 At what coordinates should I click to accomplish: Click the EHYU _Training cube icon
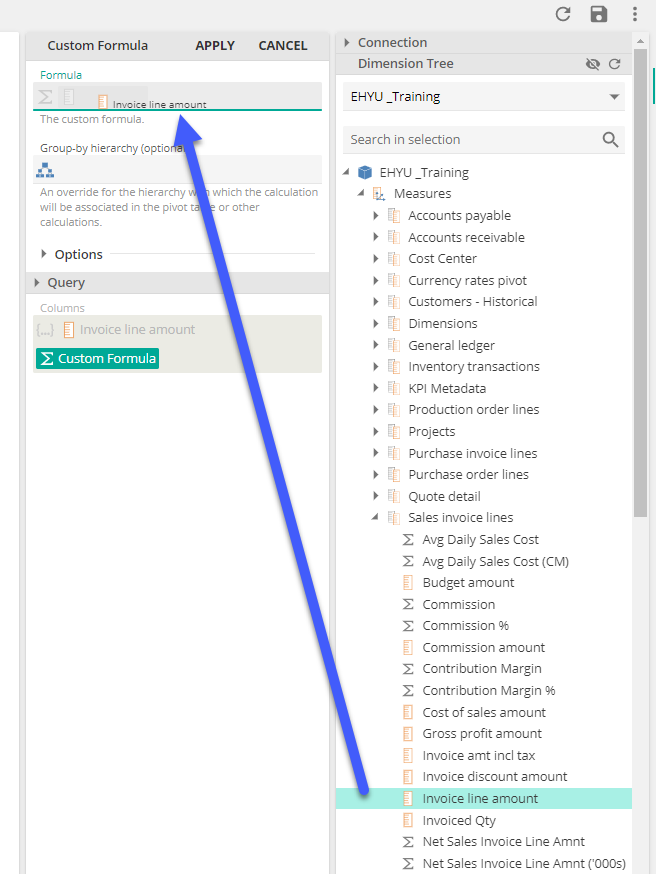[x=365, y=172]
